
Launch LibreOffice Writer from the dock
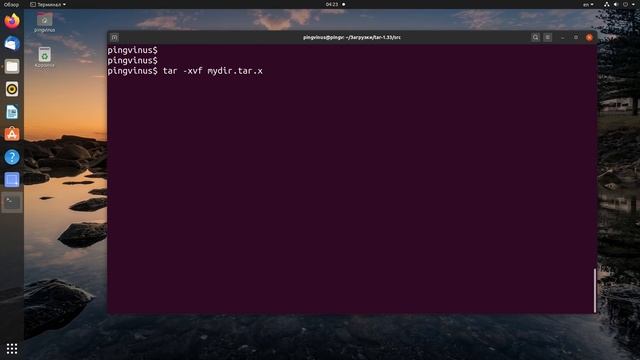(x=12, y=112)
